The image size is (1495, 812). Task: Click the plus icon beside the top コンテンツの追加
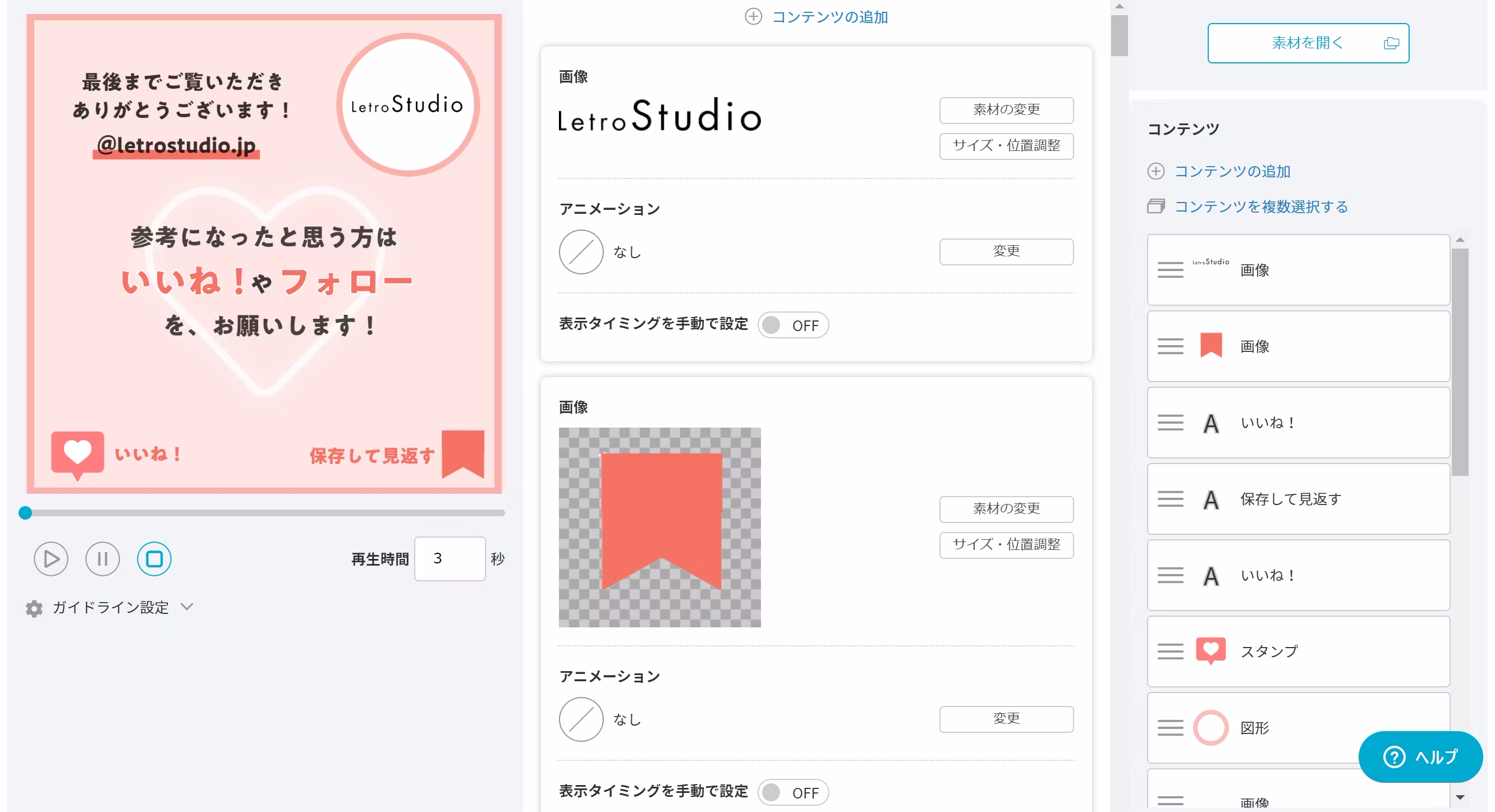tap(753, 16)
